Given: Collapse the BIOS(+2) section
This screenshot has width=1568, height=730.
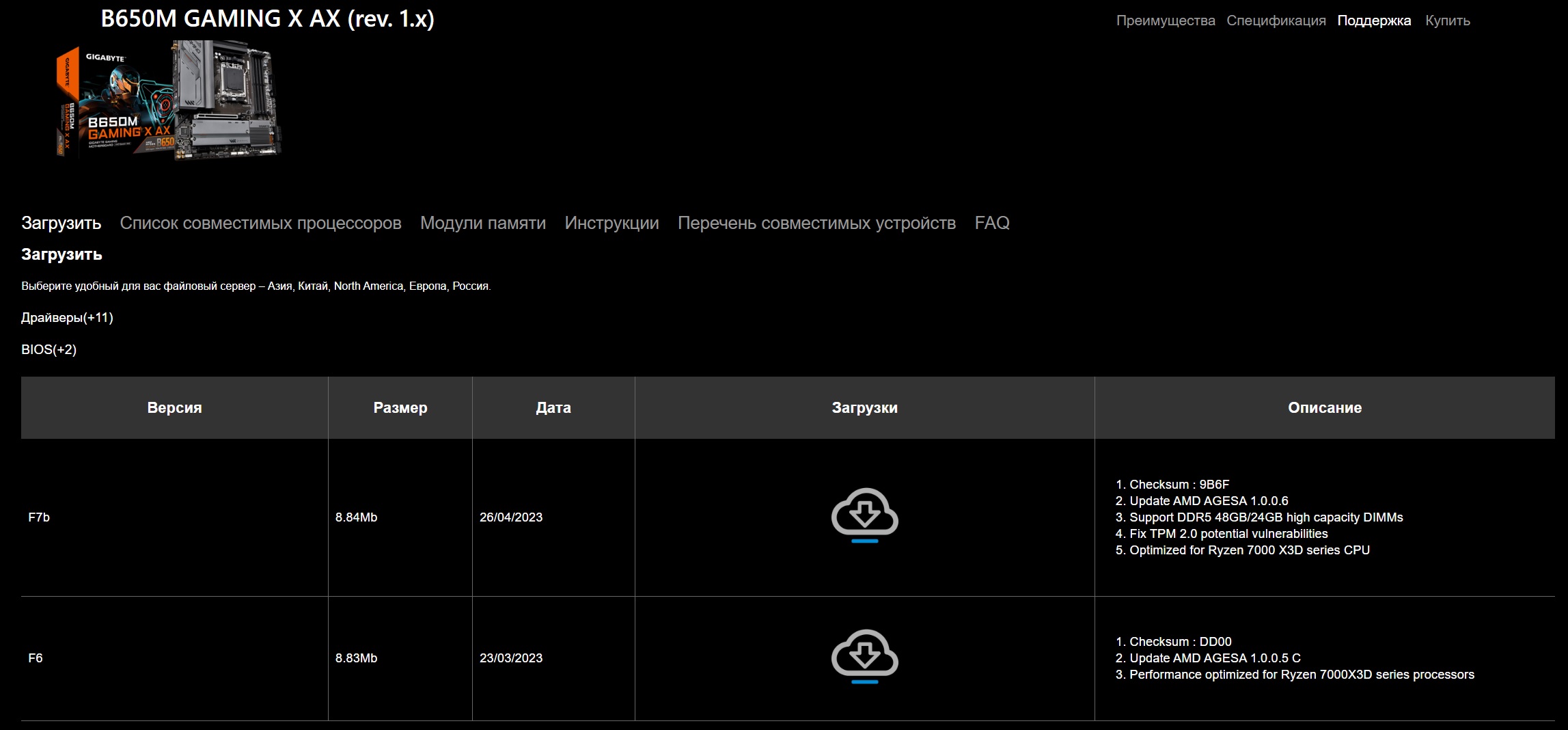Looking at the screenshot, I should coord(49,349).
